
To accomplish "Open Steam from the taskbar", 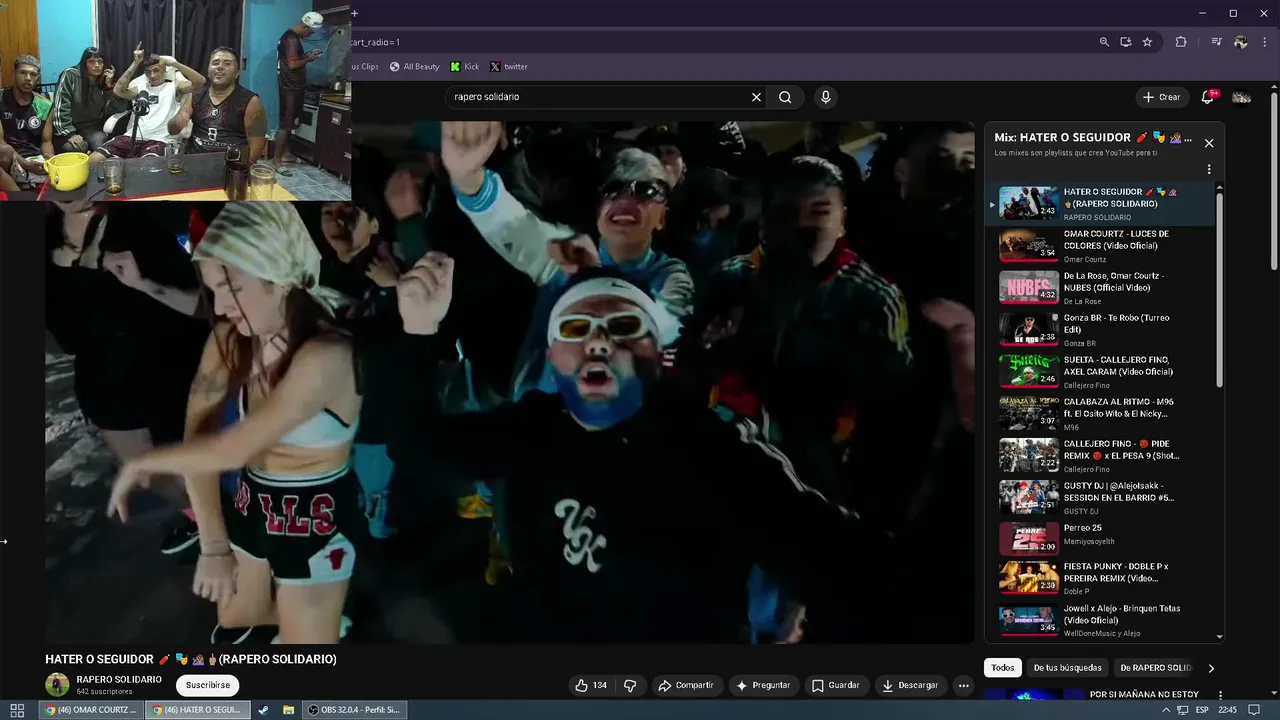I will (263, 710).
